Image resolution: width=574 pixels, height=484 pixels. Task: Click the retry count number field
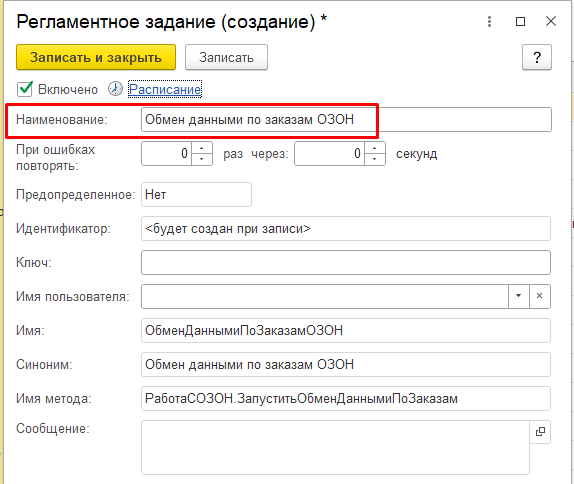click(167, 153)
